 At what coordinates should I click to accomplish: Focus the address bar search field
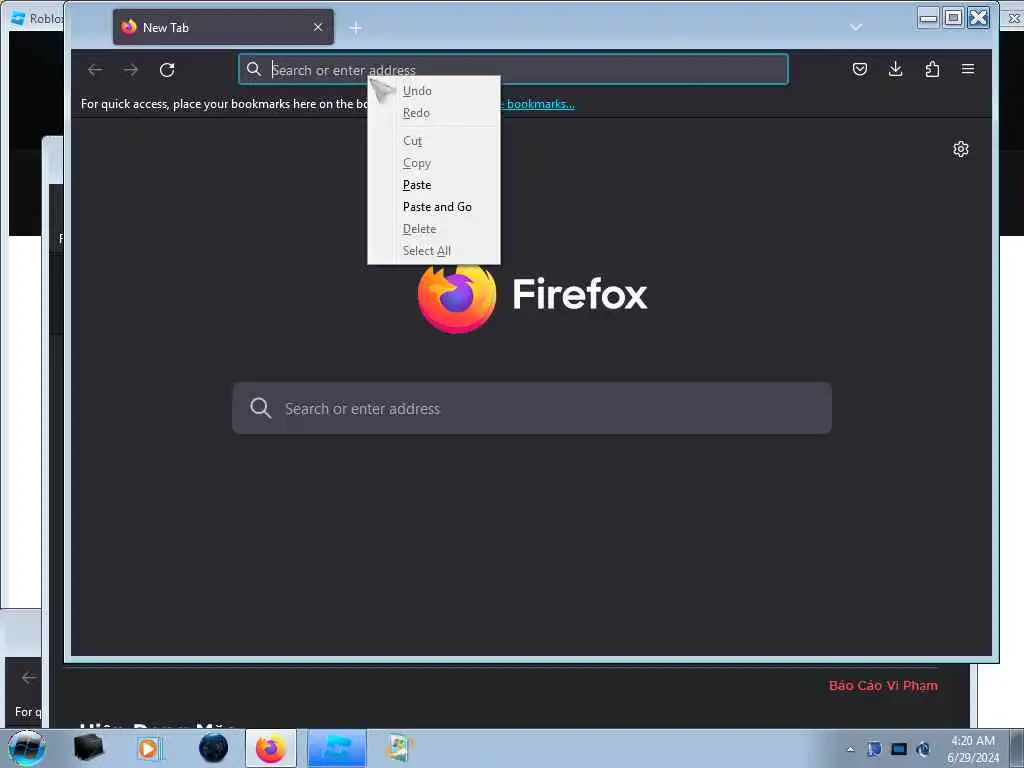coord(513,69)
